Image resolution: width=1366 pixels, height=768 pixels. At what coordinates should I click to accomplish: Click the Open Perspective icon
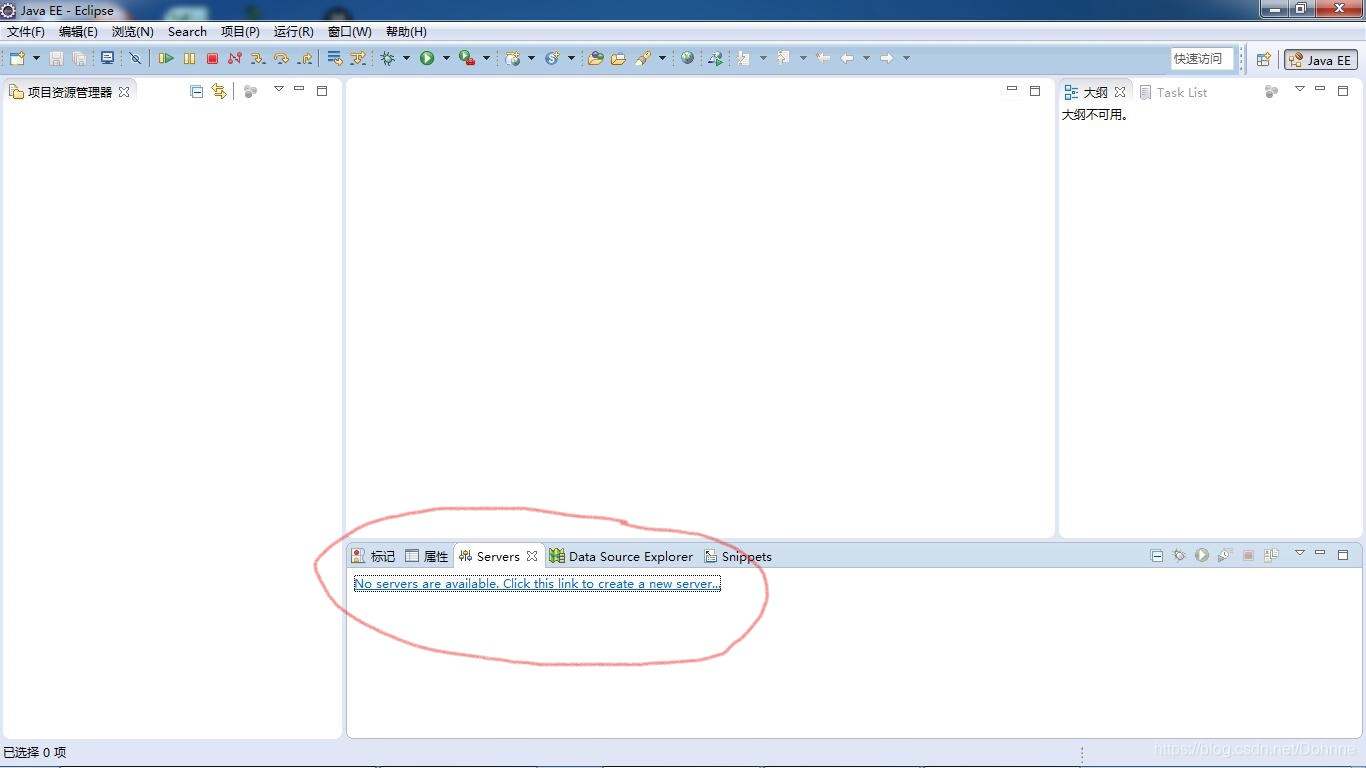1263,60
